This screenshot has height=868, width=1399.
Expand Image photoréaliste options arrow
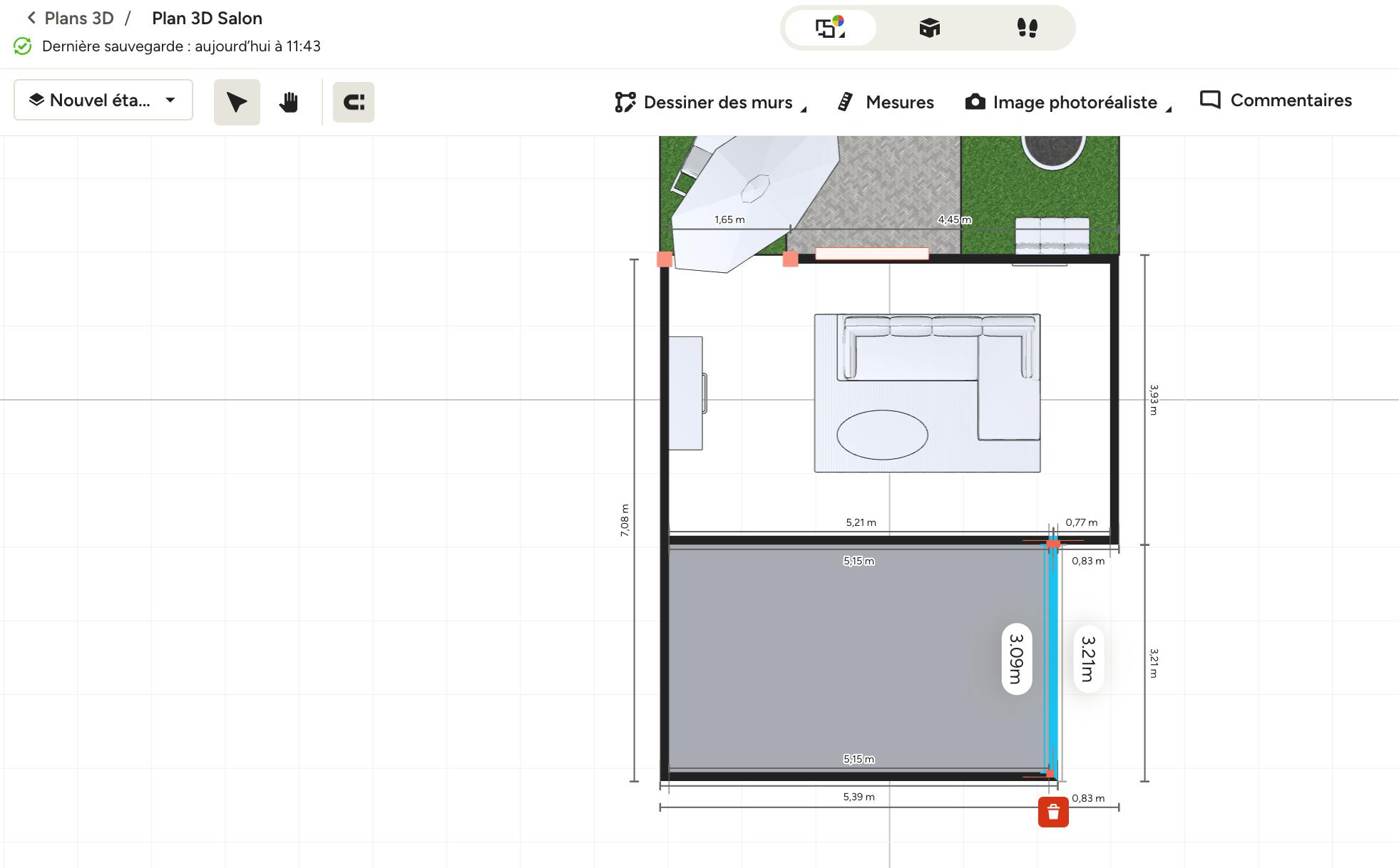pos(1168,110)
